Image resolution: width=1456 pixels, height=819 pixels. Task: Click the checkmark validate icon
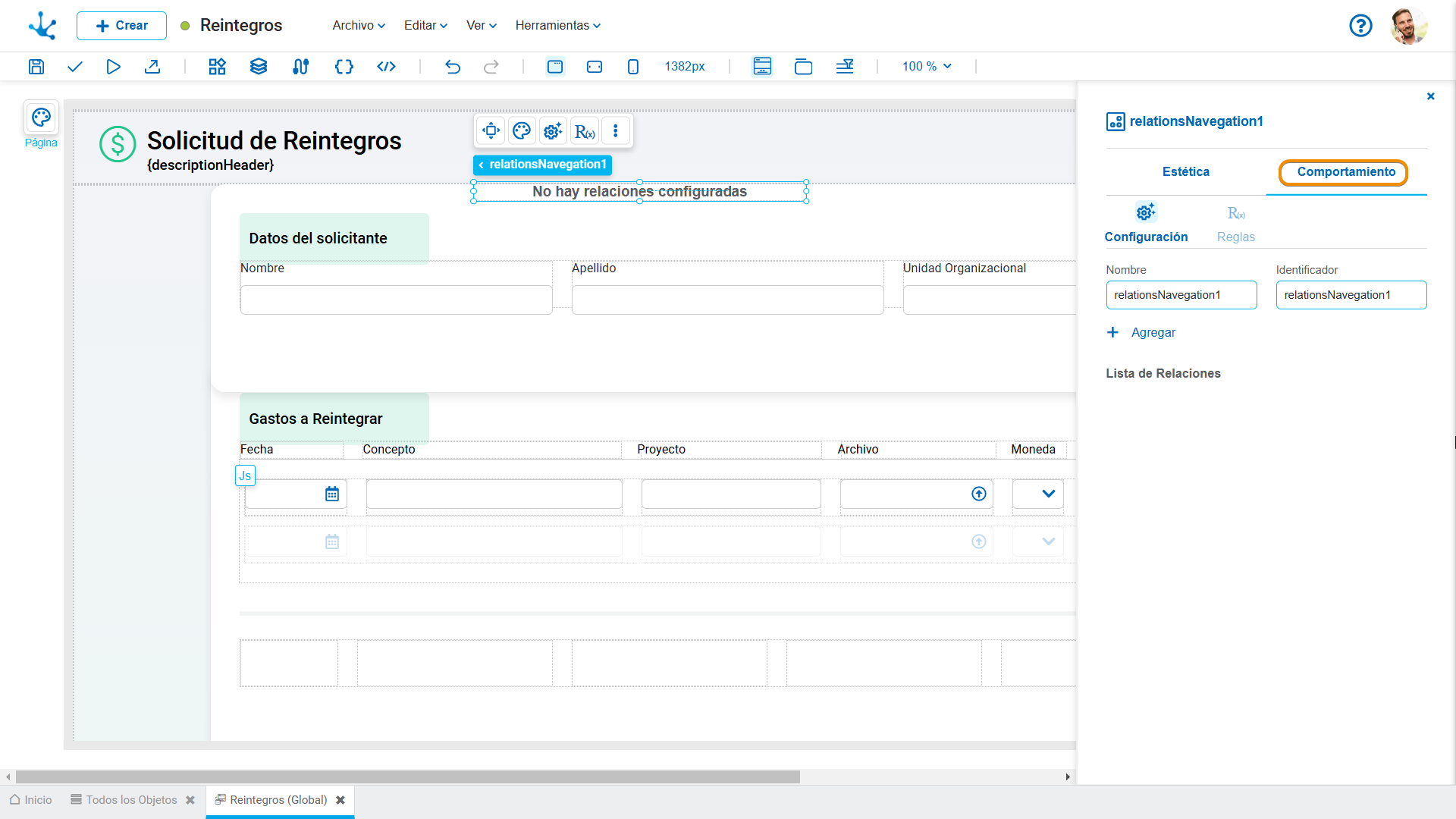(74, 67)
